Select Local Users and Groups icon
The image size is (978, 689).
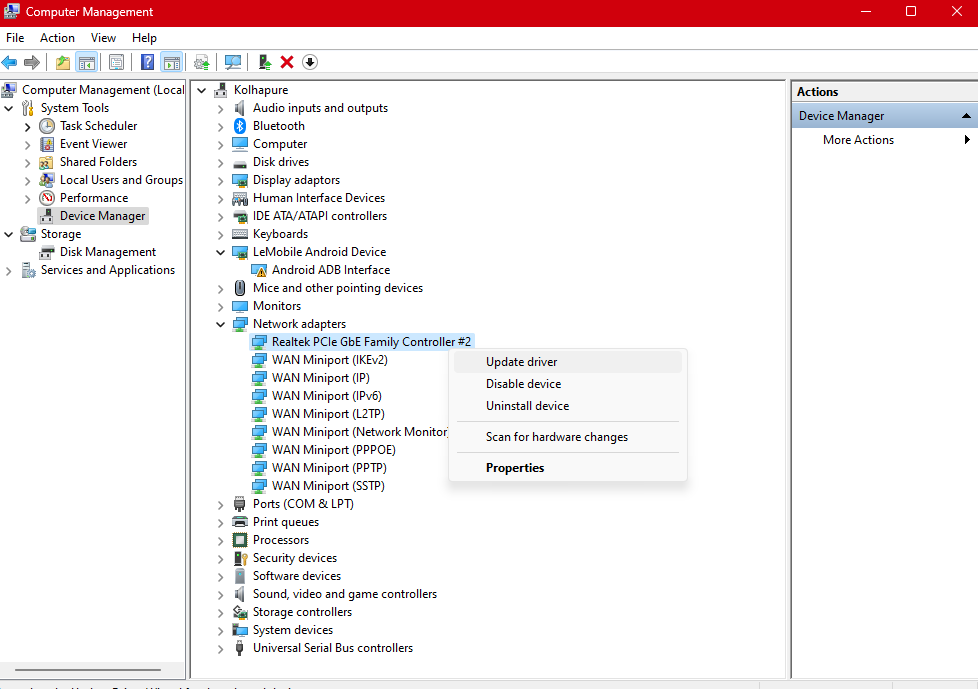click(x=47, y=180)
